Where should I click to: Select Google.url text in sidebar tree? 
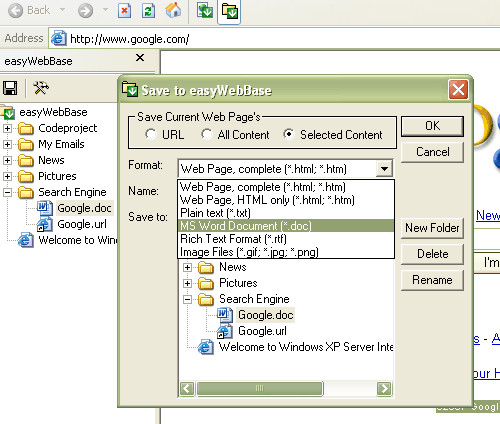[x=82, y=224]
